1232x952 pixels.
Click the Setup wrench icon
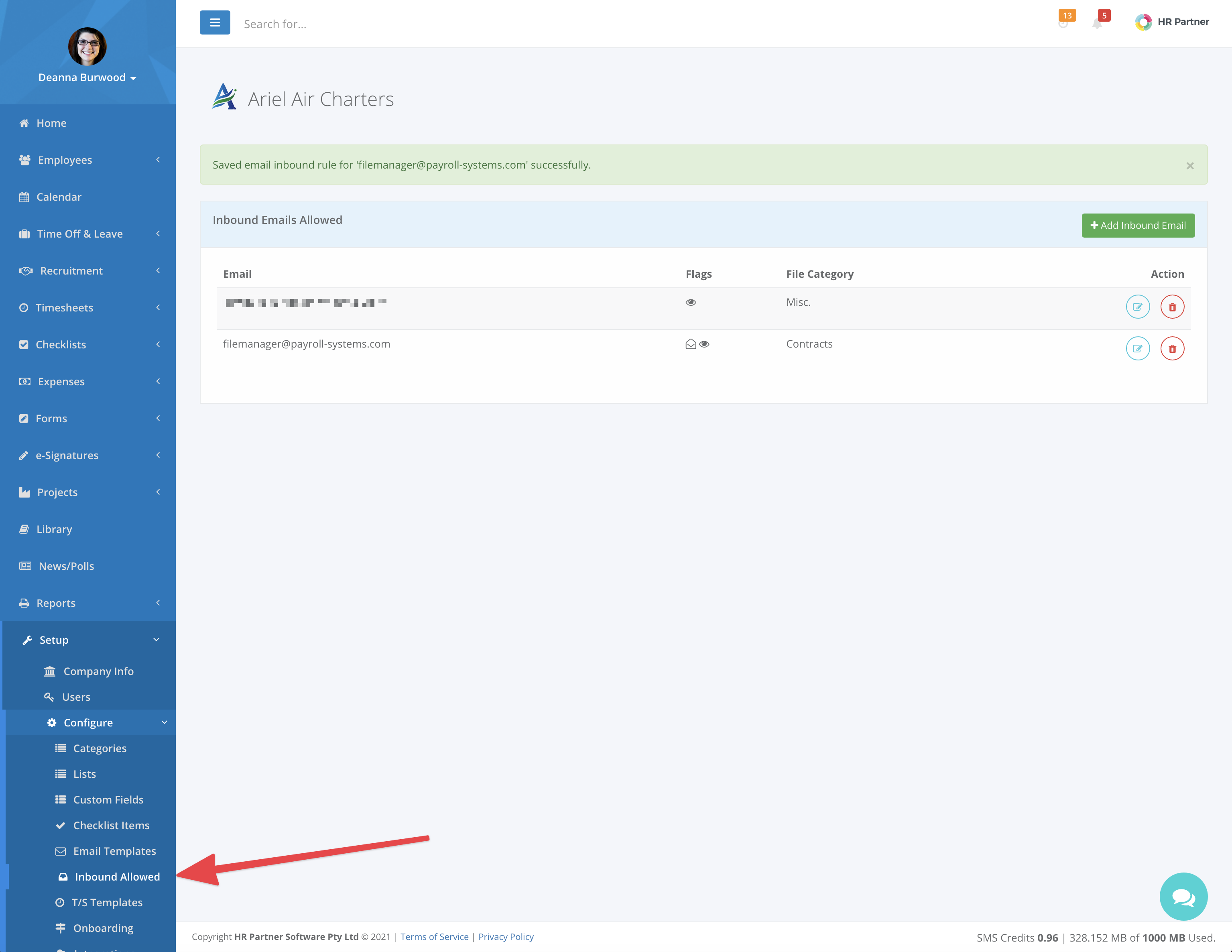(x=27, y=640)
